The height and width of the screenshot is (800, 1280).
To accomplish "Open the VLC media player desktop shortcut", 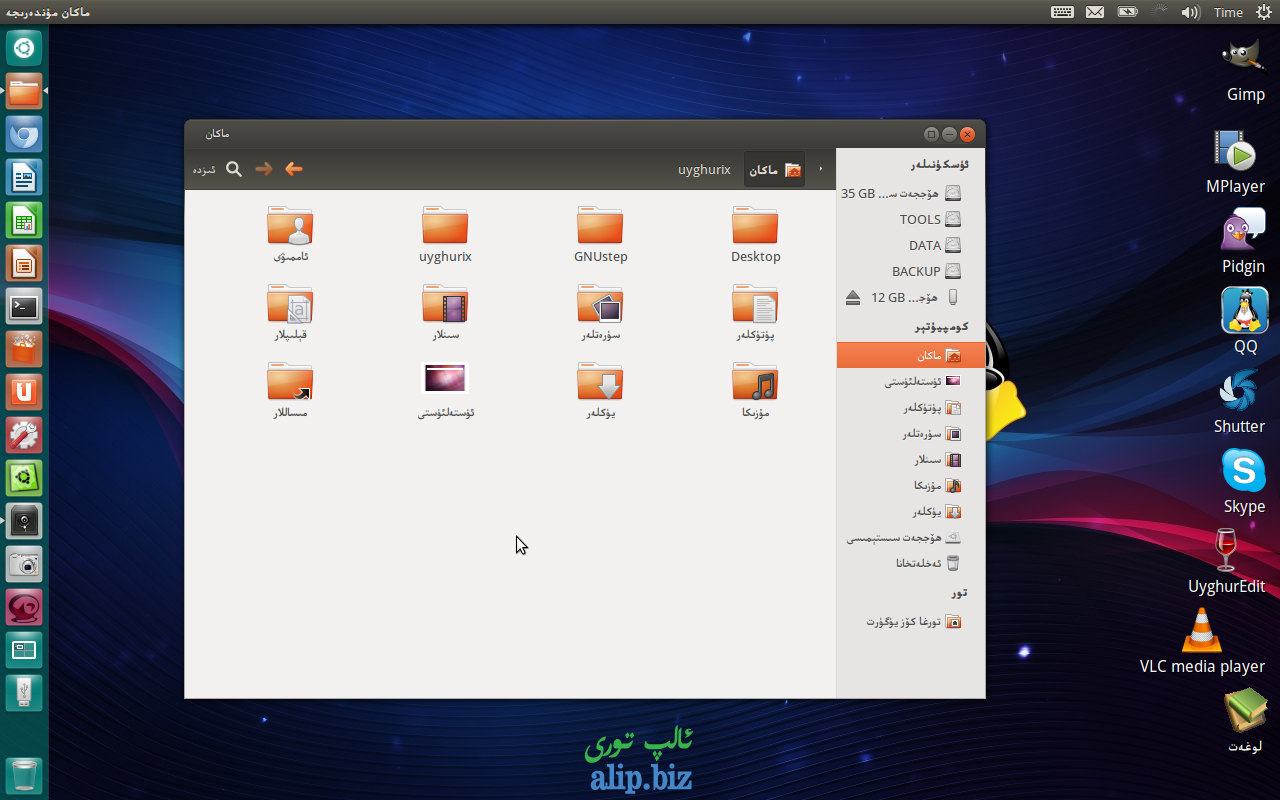I will click(x=1202, y=642).
